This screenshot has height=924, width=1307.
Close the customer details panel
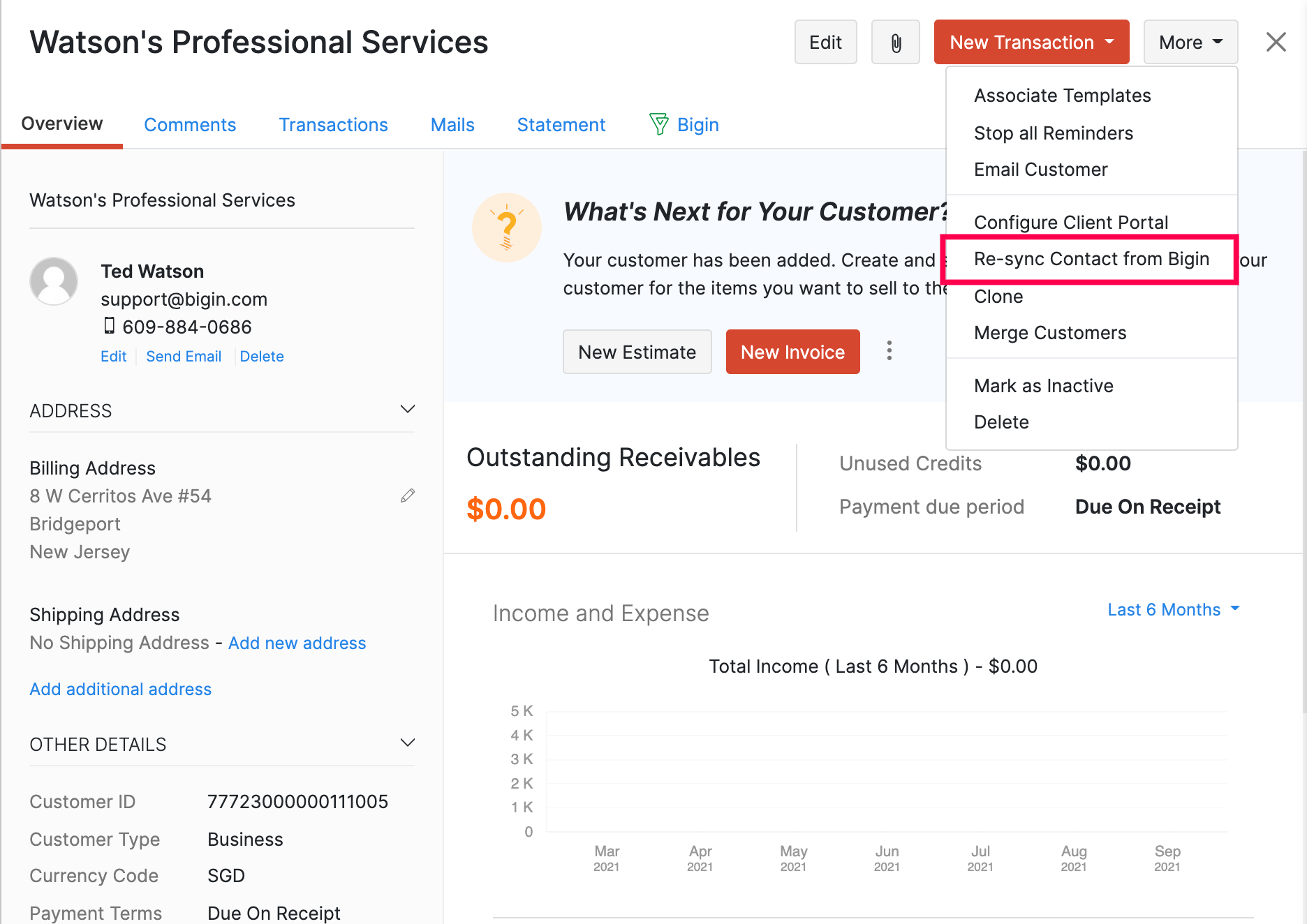pos(1276,43)
